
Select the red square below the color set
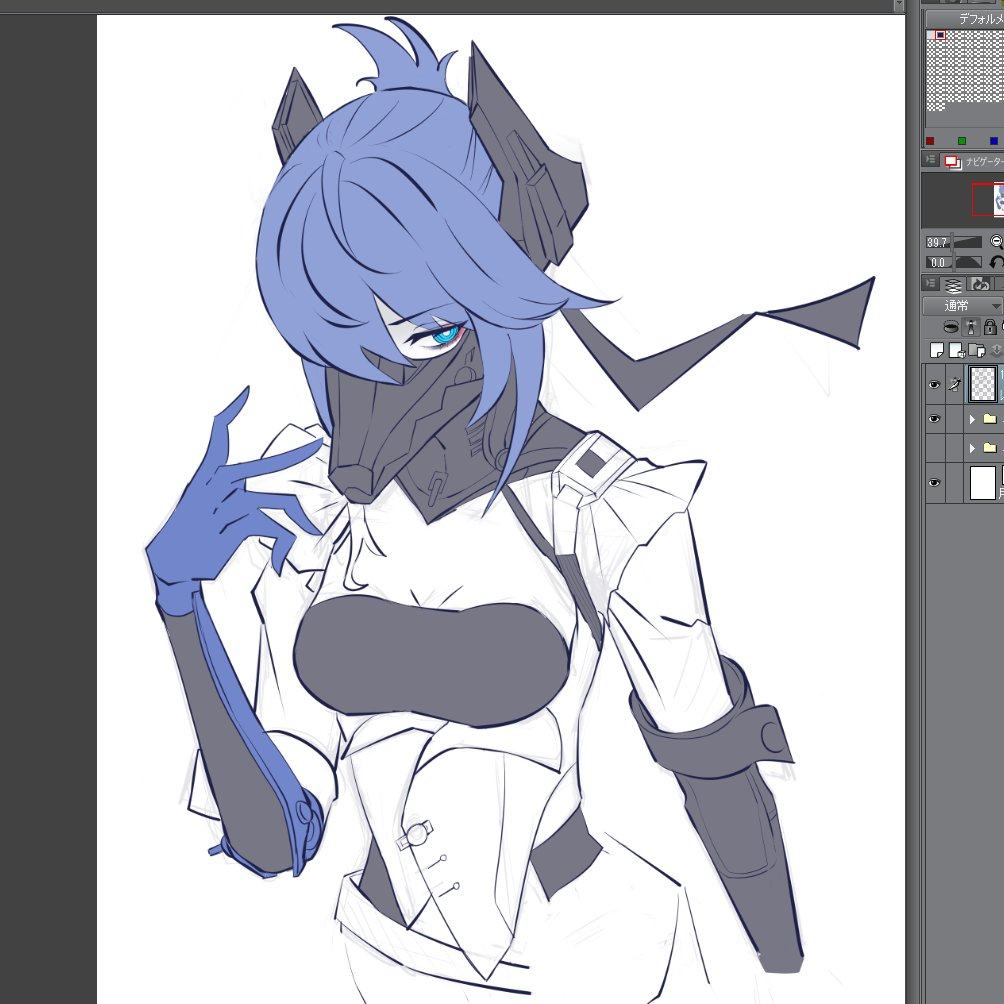930,141
